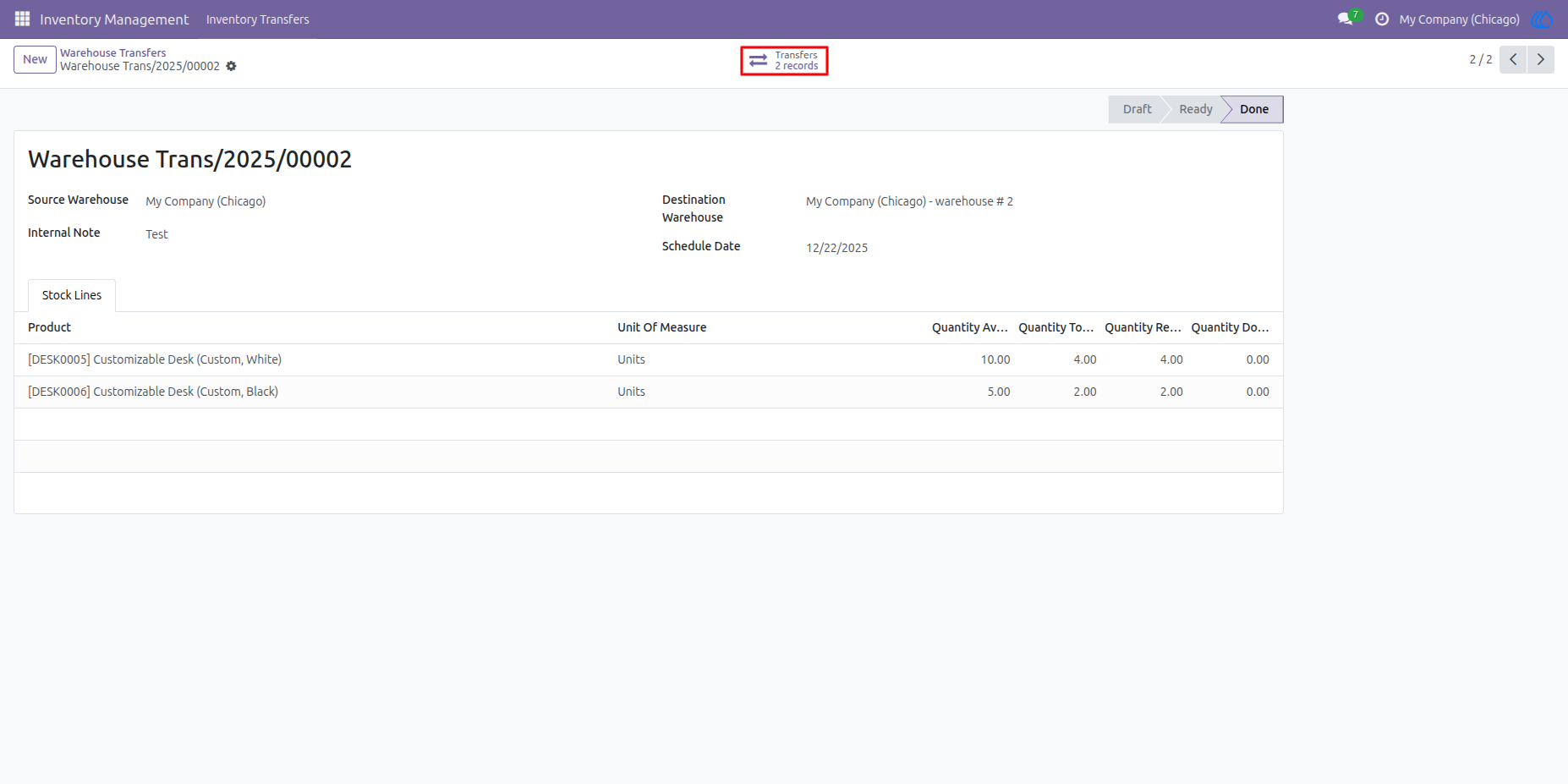Click the Destination Warehouse value warehouse # 2
This screenshot has width=1568, height=784.
[x=909, y=201]
